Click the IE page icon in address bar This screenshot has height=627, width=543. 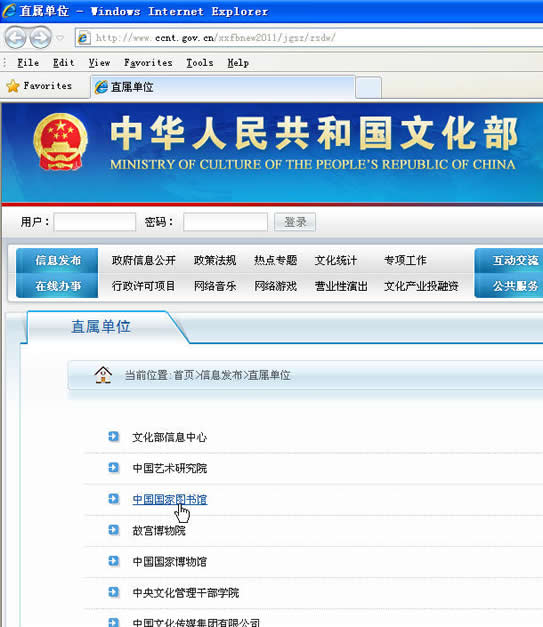pos(83,38)
